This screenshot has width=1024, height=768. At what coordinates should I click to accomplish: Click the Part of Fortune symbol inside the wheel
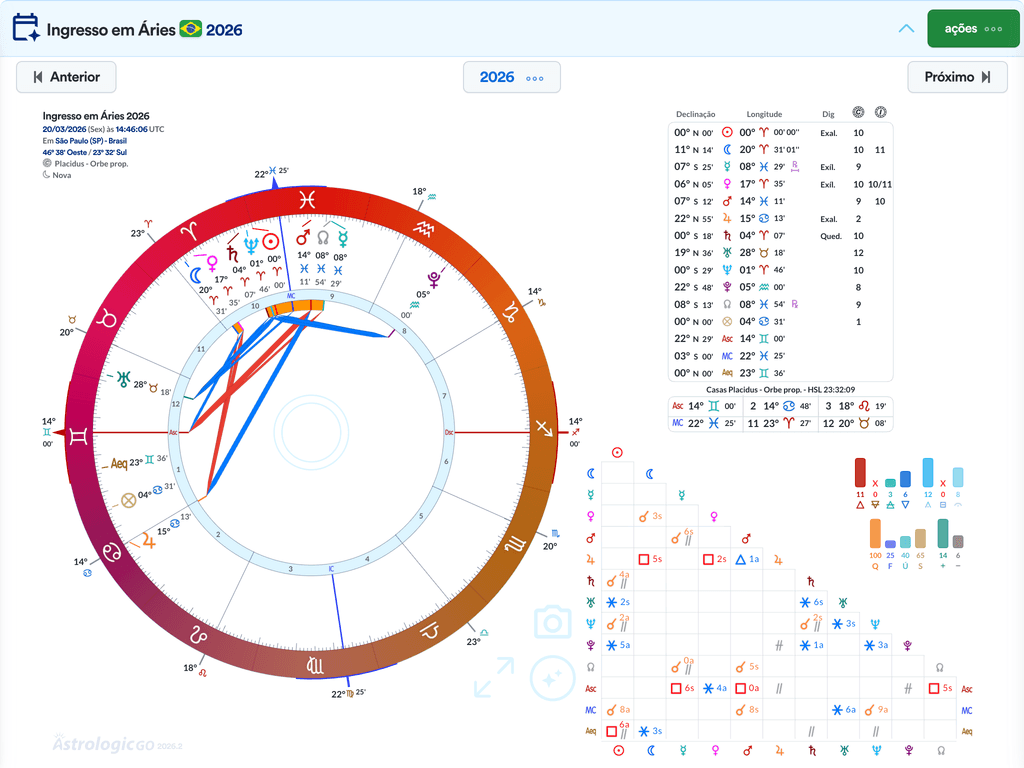[129, 501]
